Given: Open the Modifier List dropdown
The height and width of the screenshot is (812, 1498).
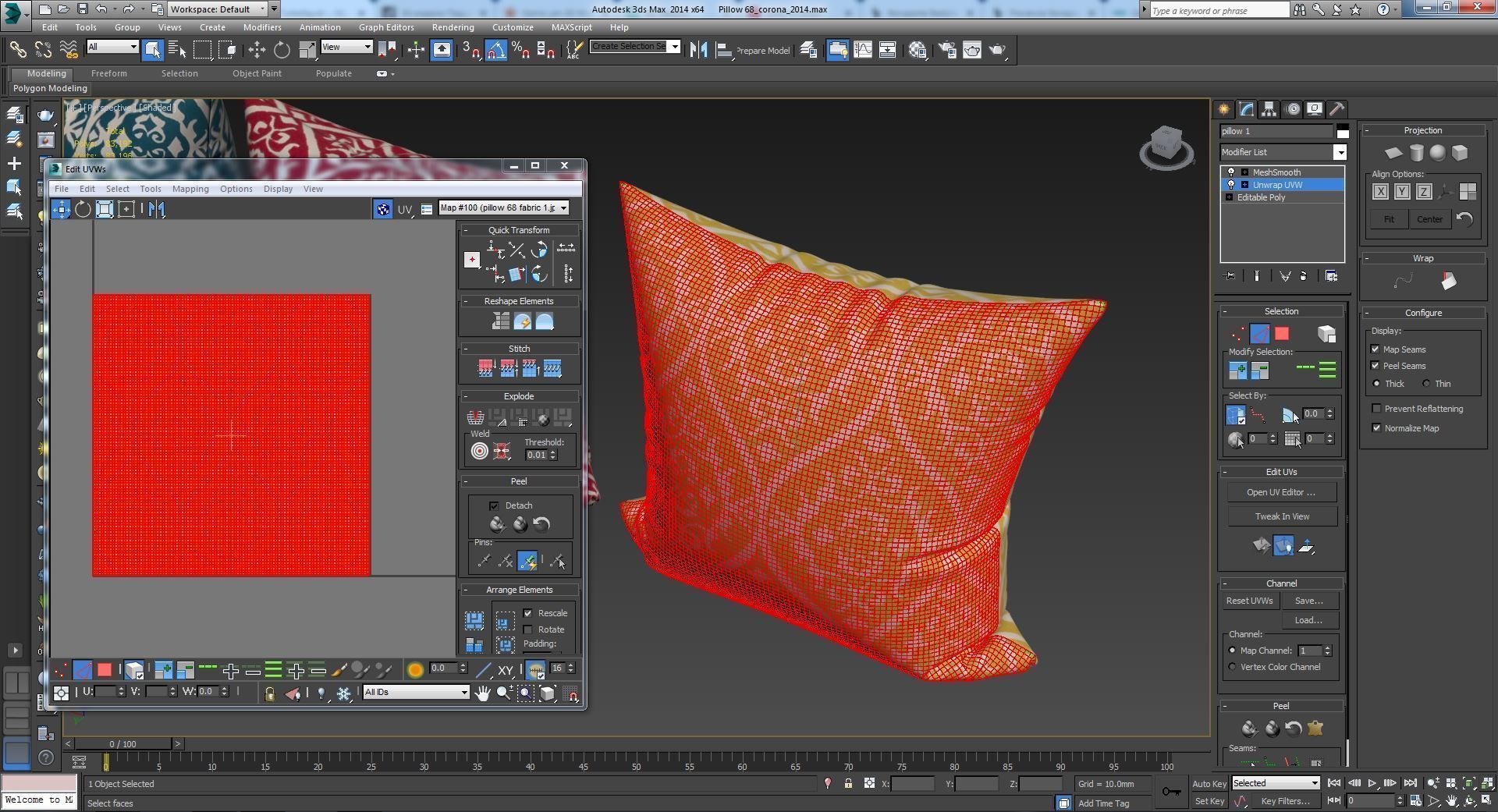Looking at the screenshot, I should [1283, 152].
